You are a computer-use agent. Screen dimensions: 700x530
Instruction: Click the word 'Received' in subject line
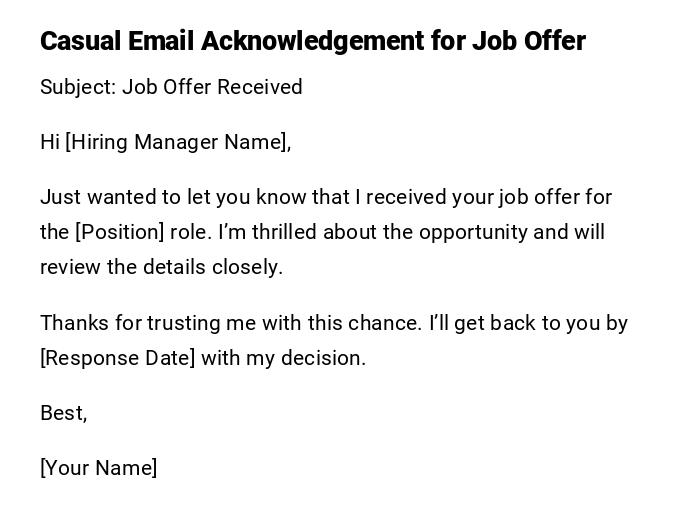click(260, 87)
